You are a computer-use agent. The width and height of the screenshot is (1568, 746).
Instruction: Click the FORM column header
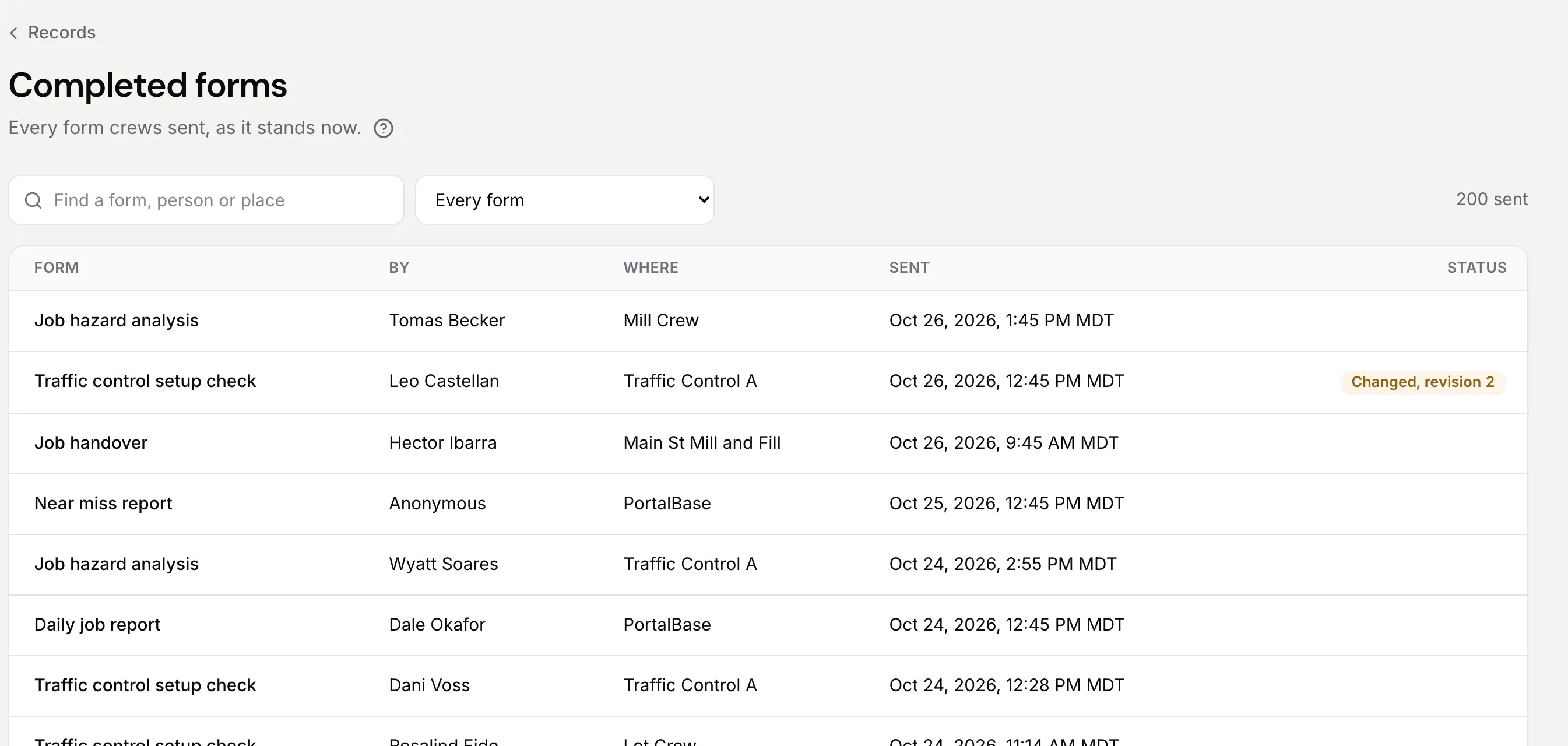(57, 268)
